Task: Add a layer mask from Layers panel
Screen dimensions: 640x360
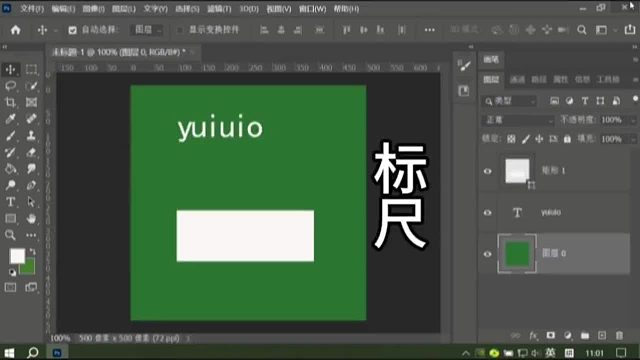Action: coord(551,336)
